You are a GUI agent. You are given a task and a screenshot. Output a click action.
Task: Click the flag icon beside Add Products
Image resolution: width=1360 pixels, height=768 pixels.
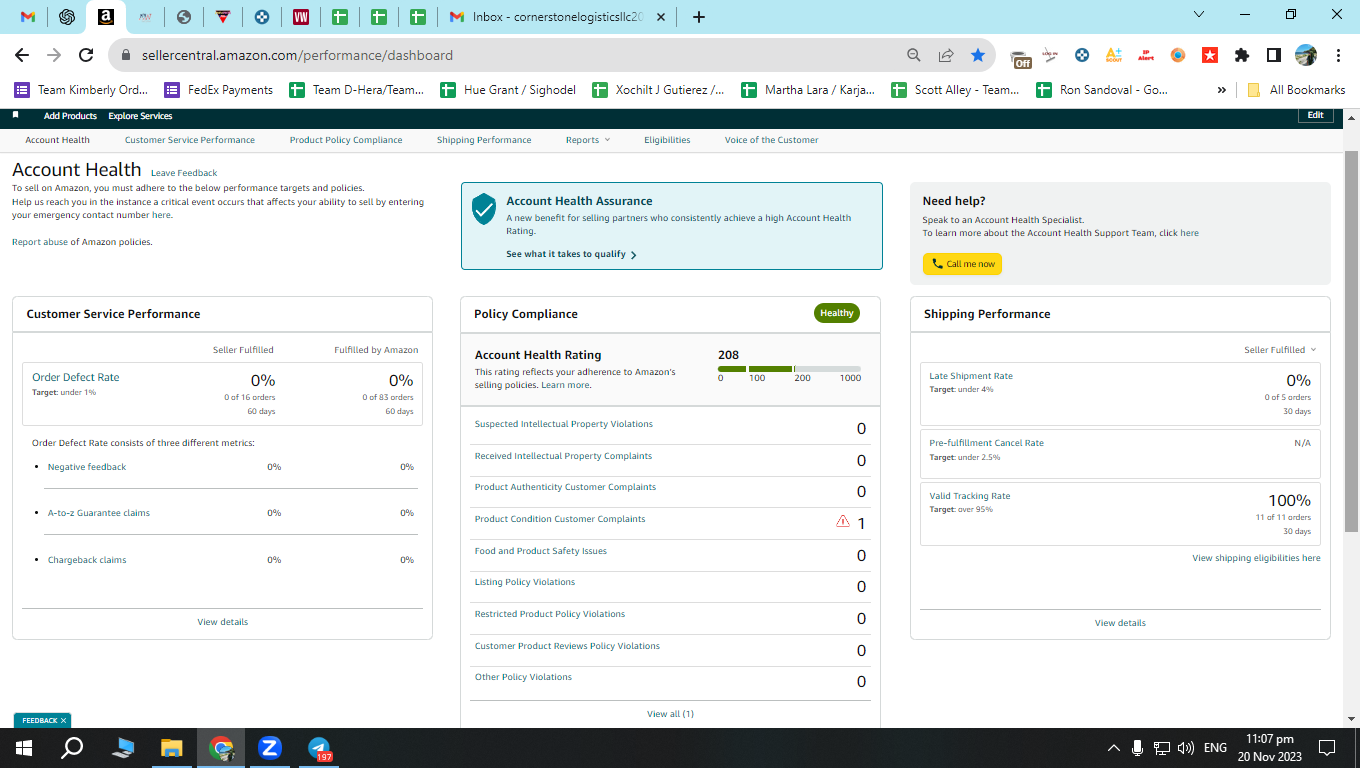click(x=15, y=115)
